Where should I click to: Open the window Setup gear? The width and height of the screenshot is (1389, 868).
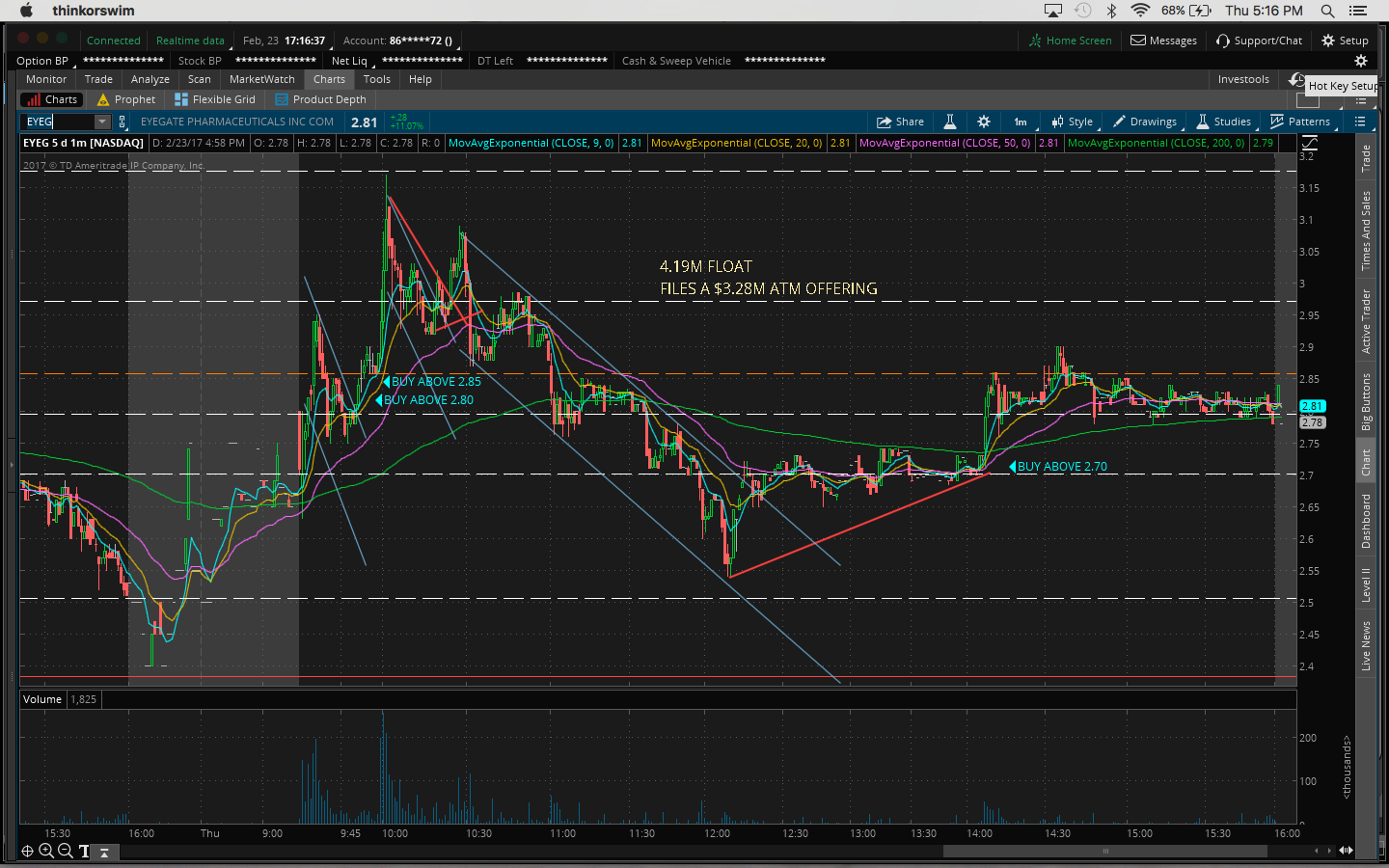1345,41
